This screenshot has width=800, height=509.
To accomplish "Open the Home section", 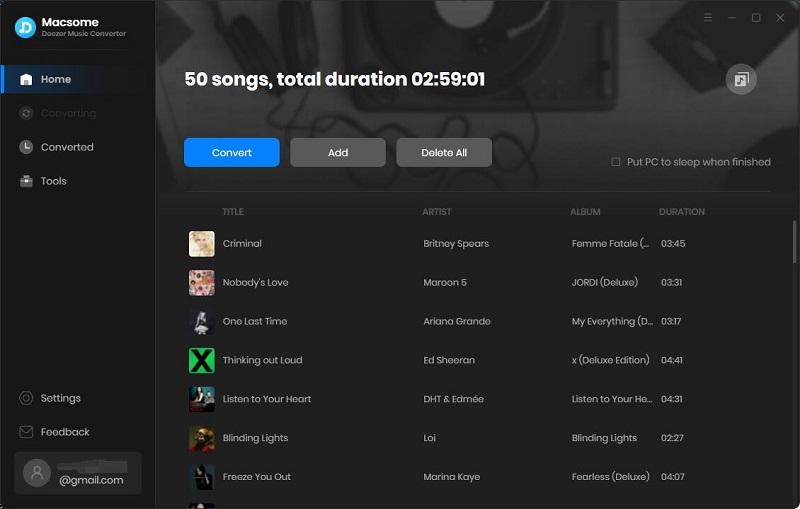I will pos(78,79).
